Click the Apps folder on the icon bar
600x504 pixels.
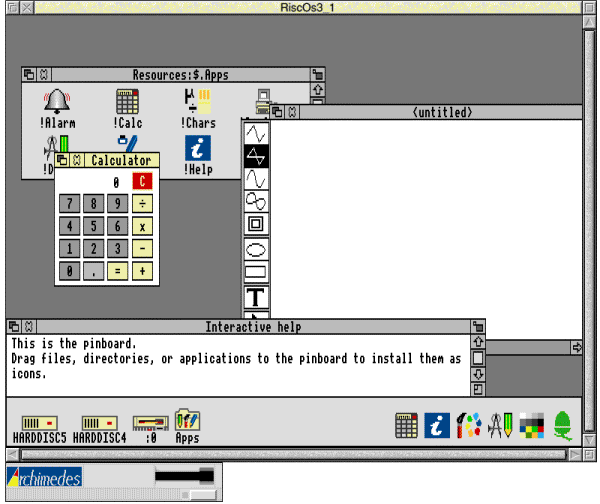187,422
